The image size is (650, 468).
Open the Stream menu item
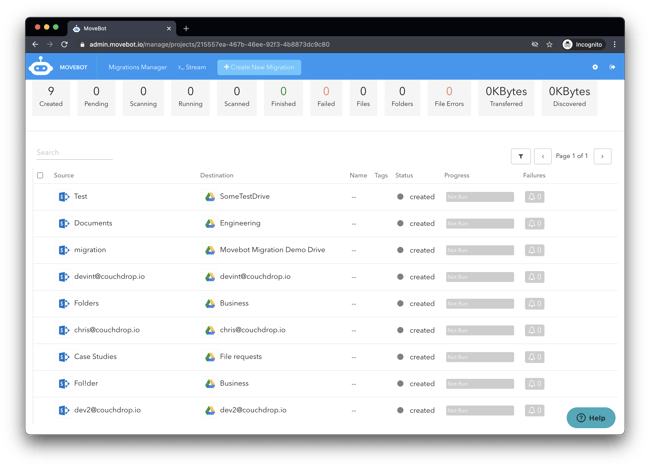coord(192,67)
